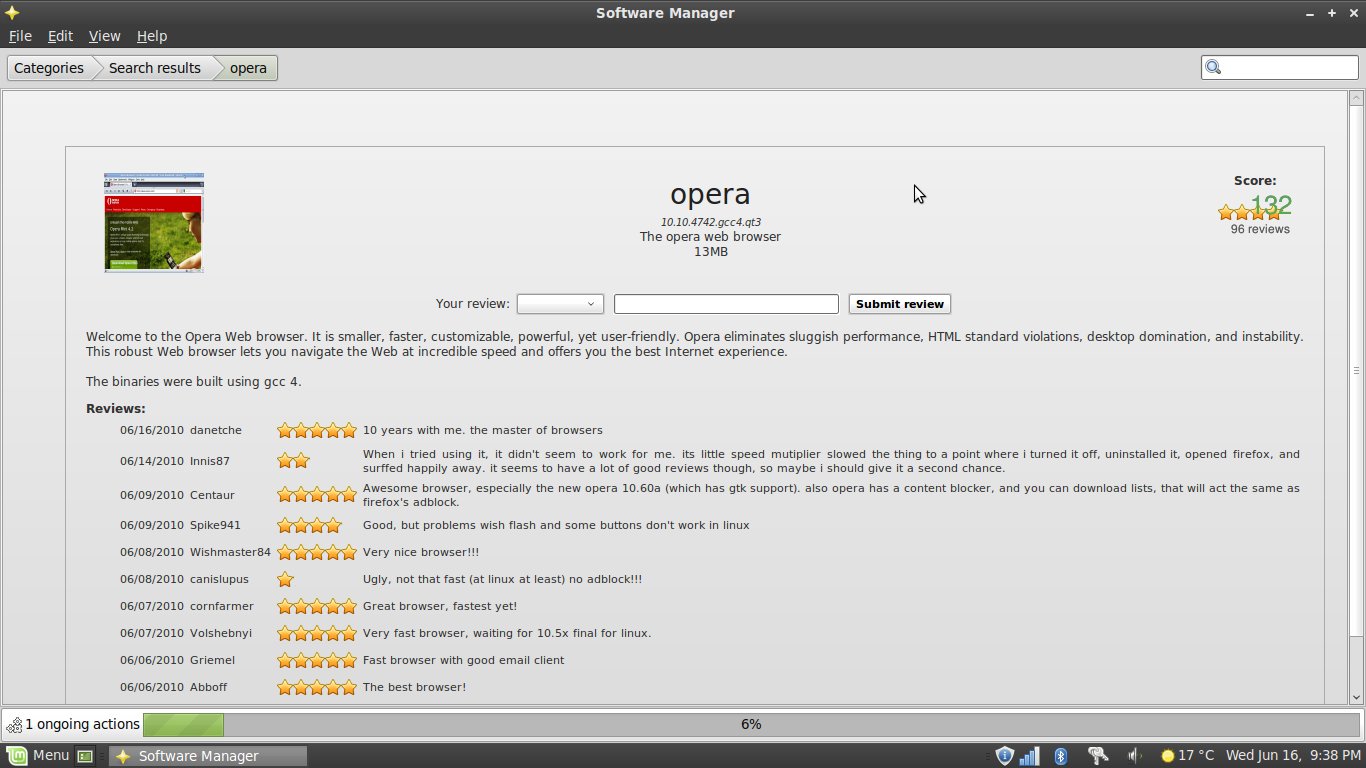Click review '10 years with me. the master of browsers'
This screenshot has width=1366, height=768.
click(x=482, y=430)
